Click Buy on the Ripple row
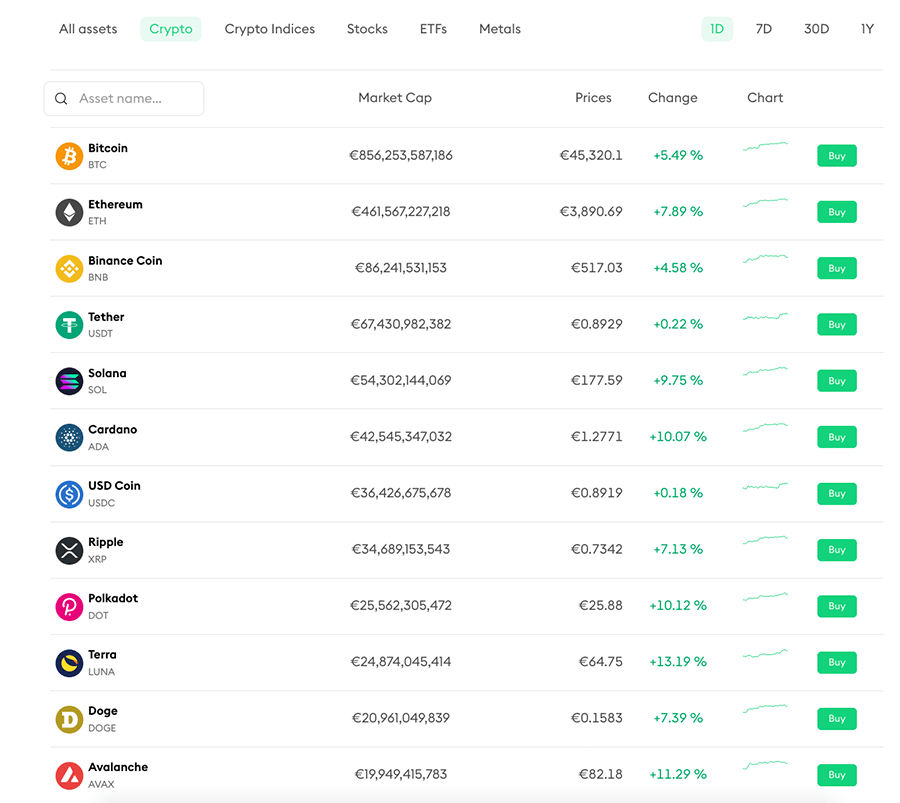The image size is (900, 803). pos(837,550)
